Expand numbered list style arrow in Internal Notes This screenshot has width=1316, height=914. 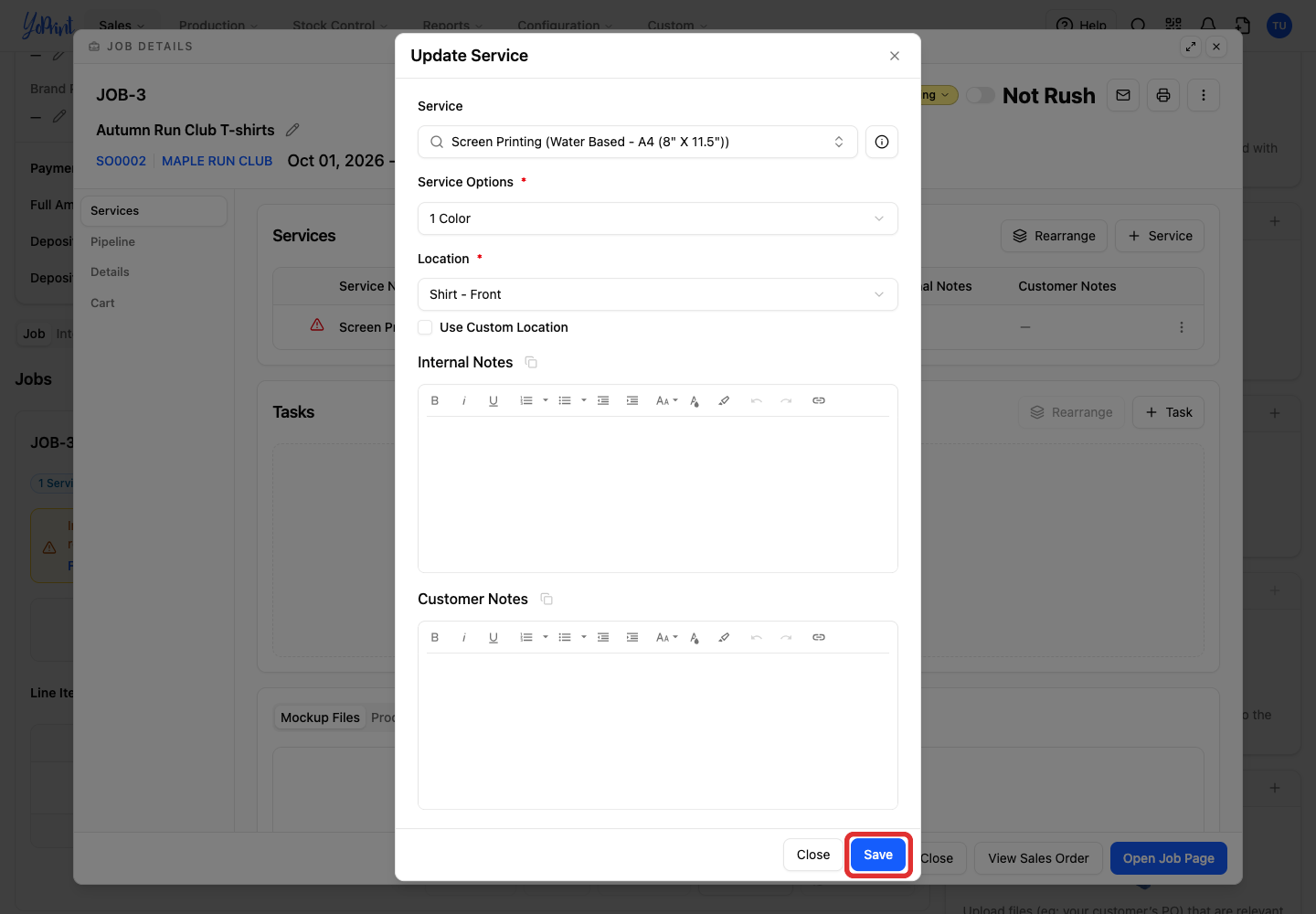pos(546,400)
